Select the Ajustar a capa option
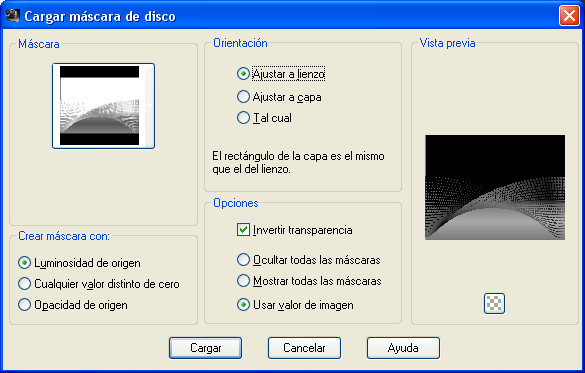 pos(243,97)
